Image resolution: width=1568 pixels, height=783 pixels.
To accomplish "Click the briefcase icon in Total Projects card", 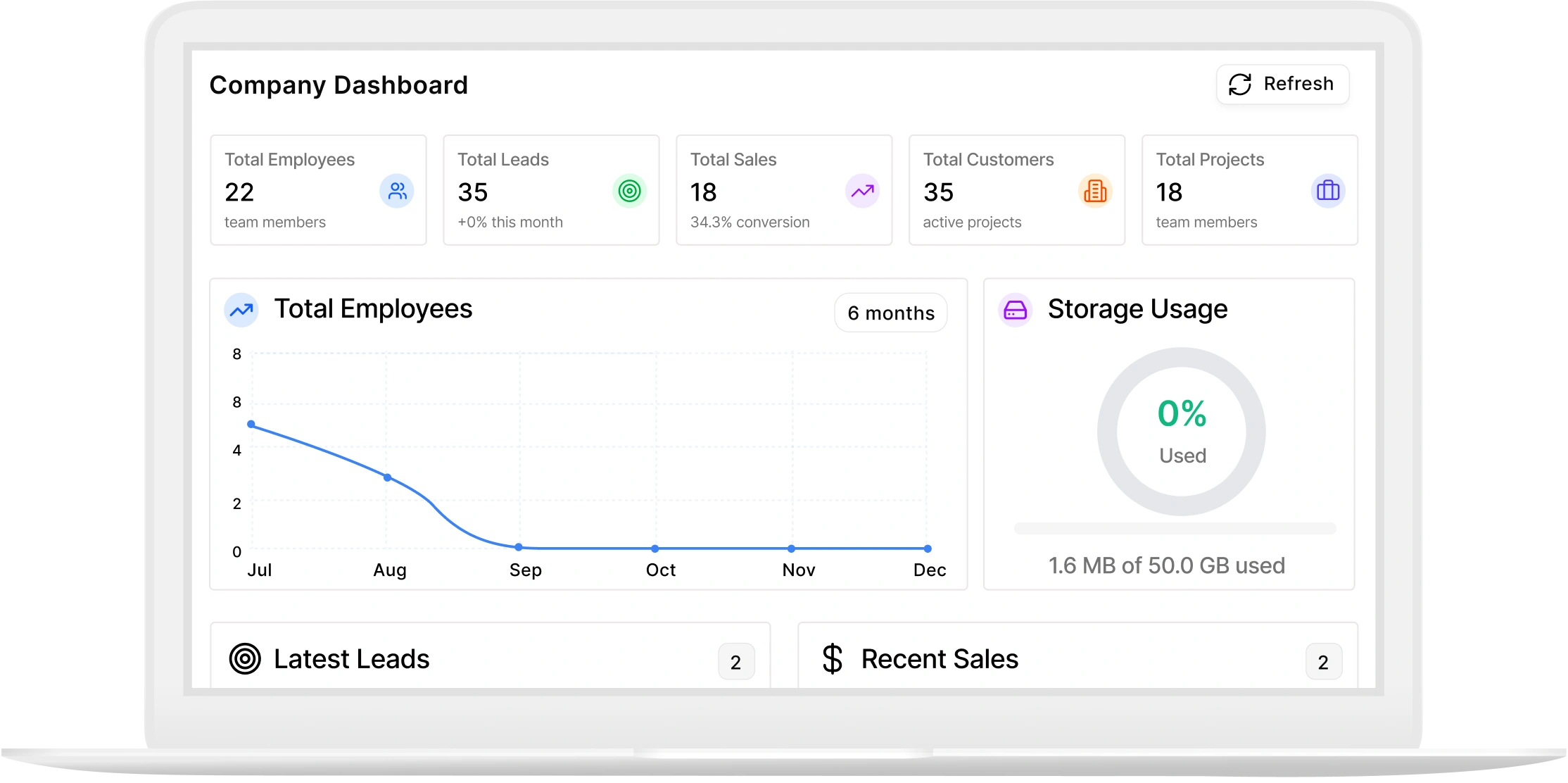I will 1328,192.
